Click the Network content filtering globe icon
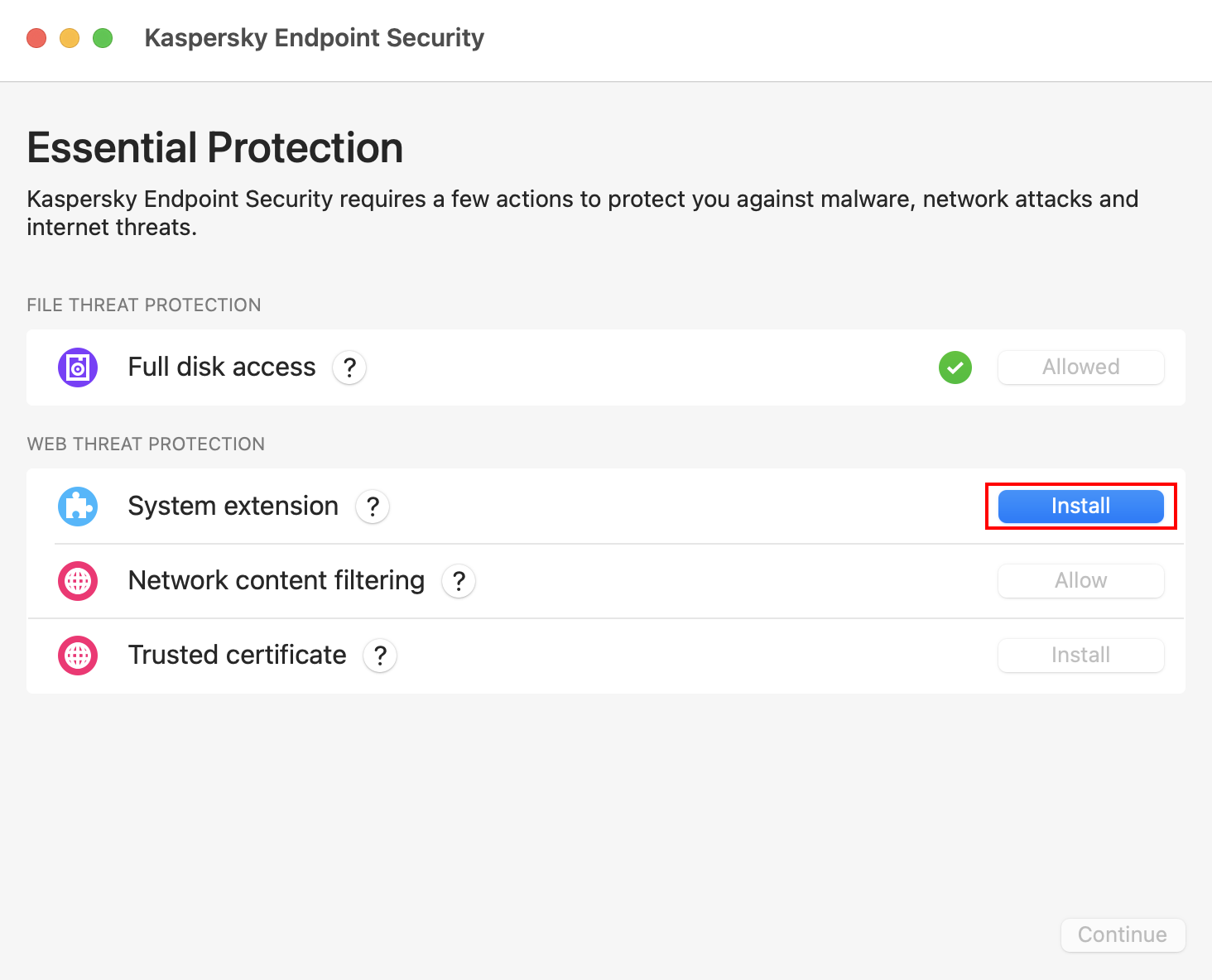The image size is (1212, 980). [x=78, y=581]
